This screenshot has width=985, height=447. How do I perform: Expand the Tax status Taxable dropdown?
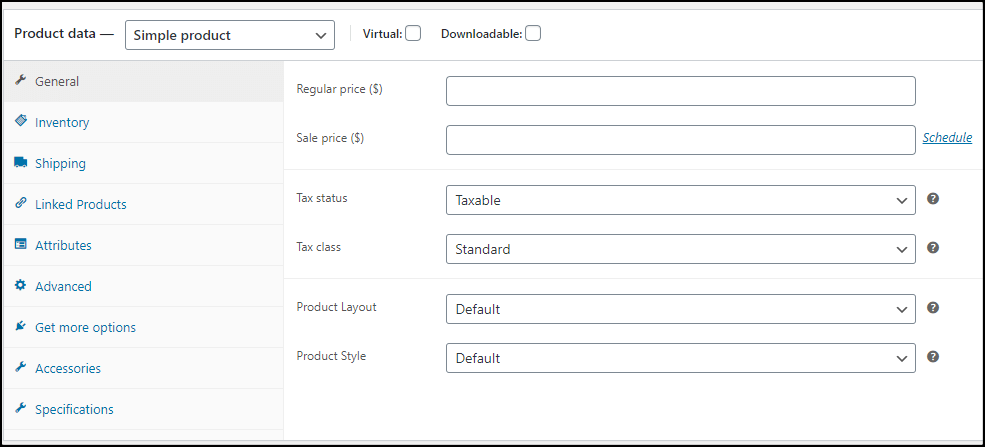[680, 200]
